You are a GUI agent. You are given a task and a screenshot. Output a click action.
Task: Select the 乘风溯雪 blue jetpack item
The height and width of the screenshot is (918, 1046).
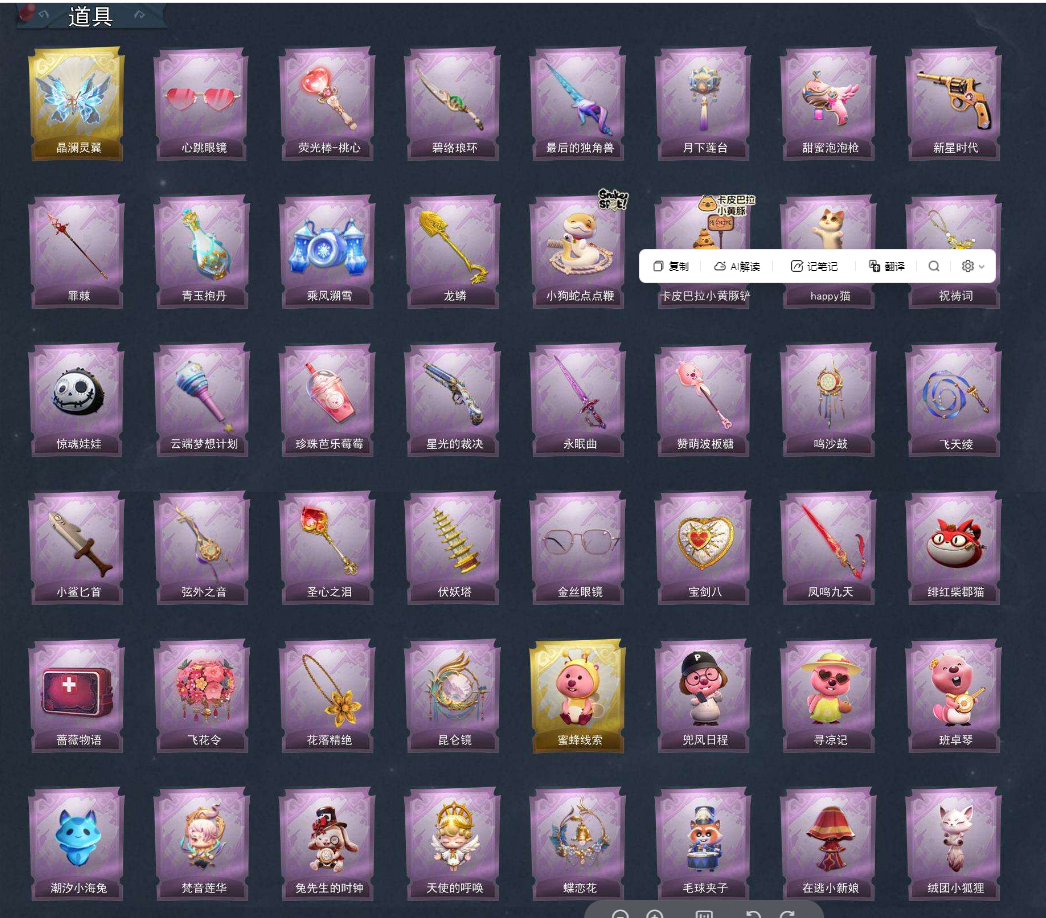[x=327, y=252]
